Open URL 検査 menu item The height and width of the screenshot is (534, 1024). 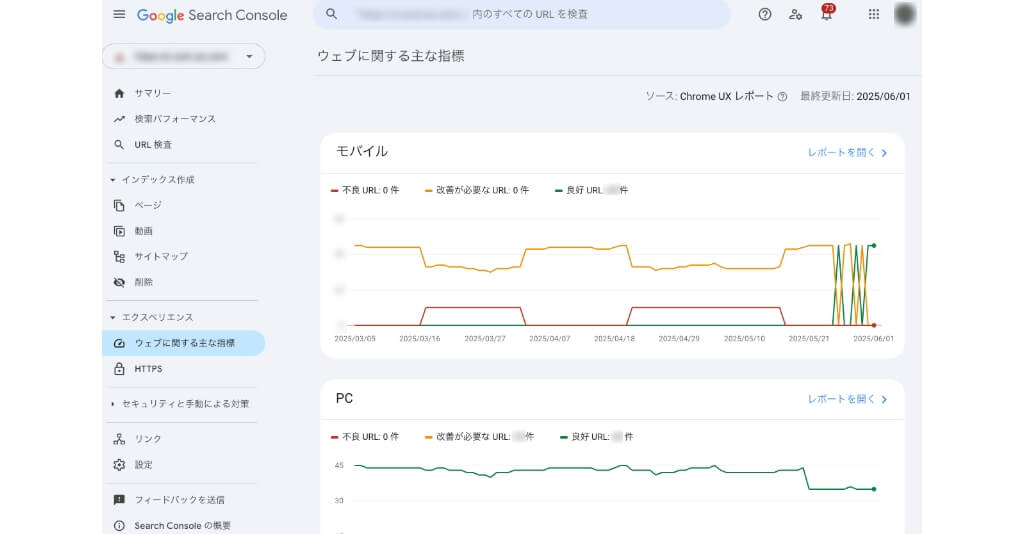point(153,144)
